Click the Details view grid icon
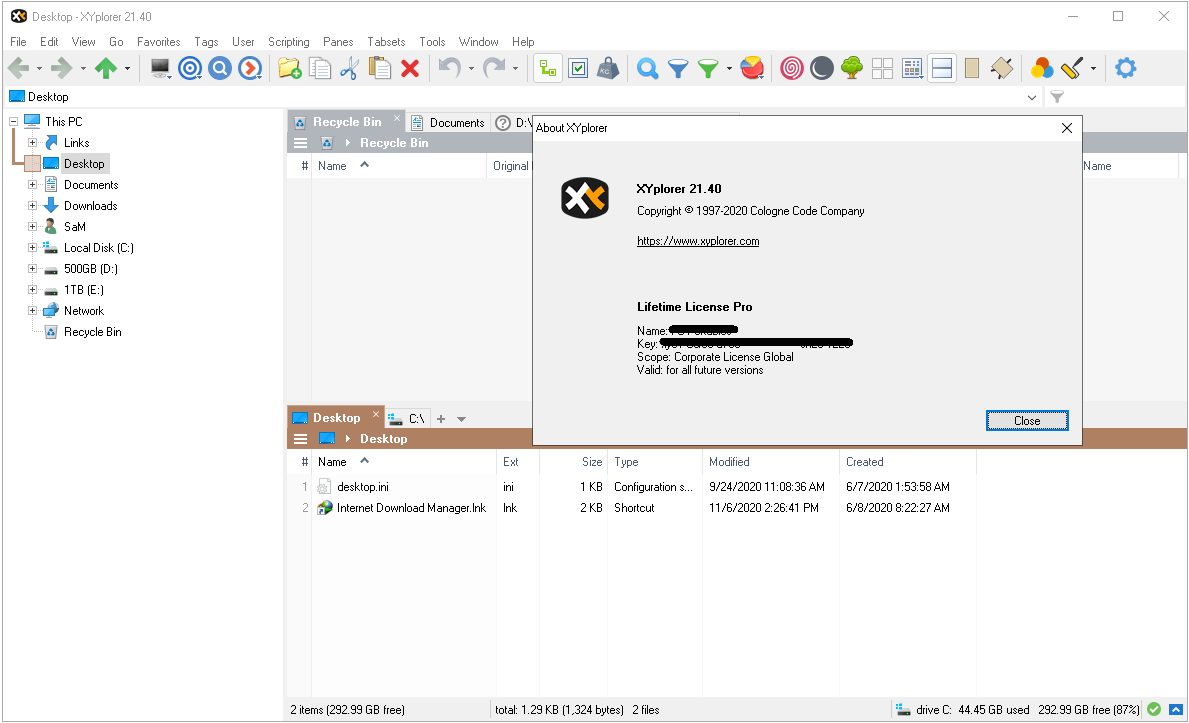The image size is (1189, 723). tap(912, 68)
